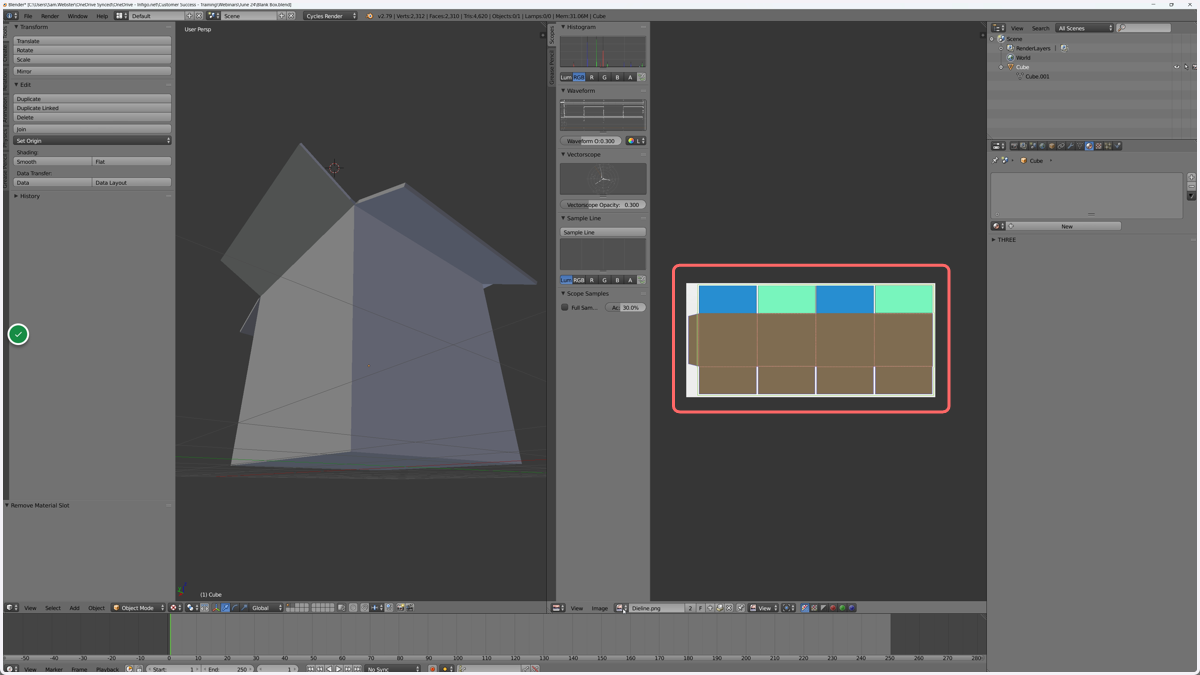Open the Scene properties tab icon
The image size is (1200, 675).
coord(1033,146)
